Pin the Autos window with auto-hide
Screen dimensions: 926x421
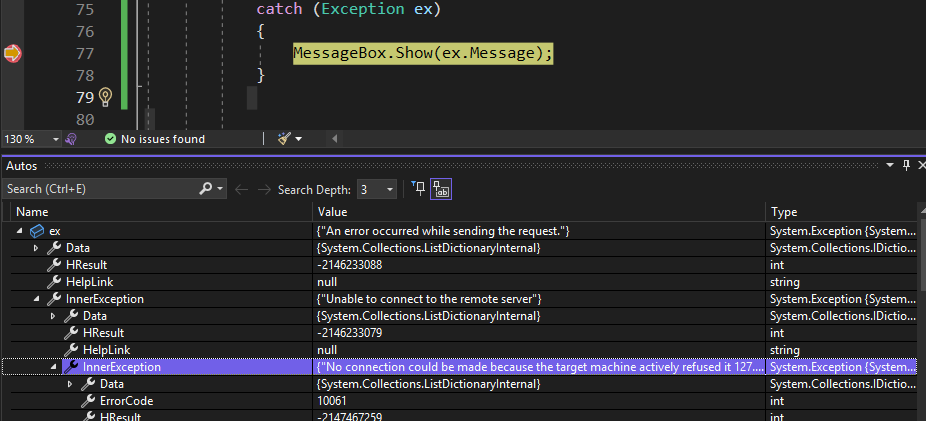pyautogui.click(x=907, y=166)
